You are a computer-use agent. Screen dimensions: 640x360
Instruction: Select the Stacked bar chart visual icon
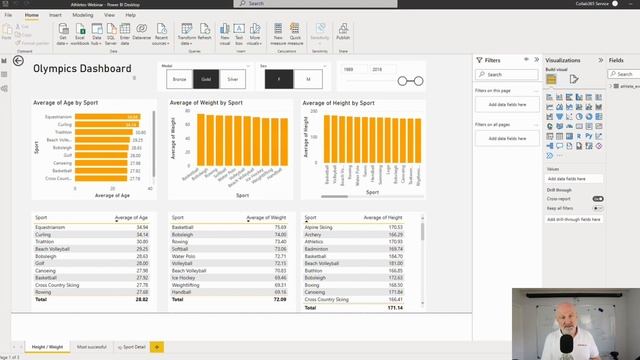(549, 97)
